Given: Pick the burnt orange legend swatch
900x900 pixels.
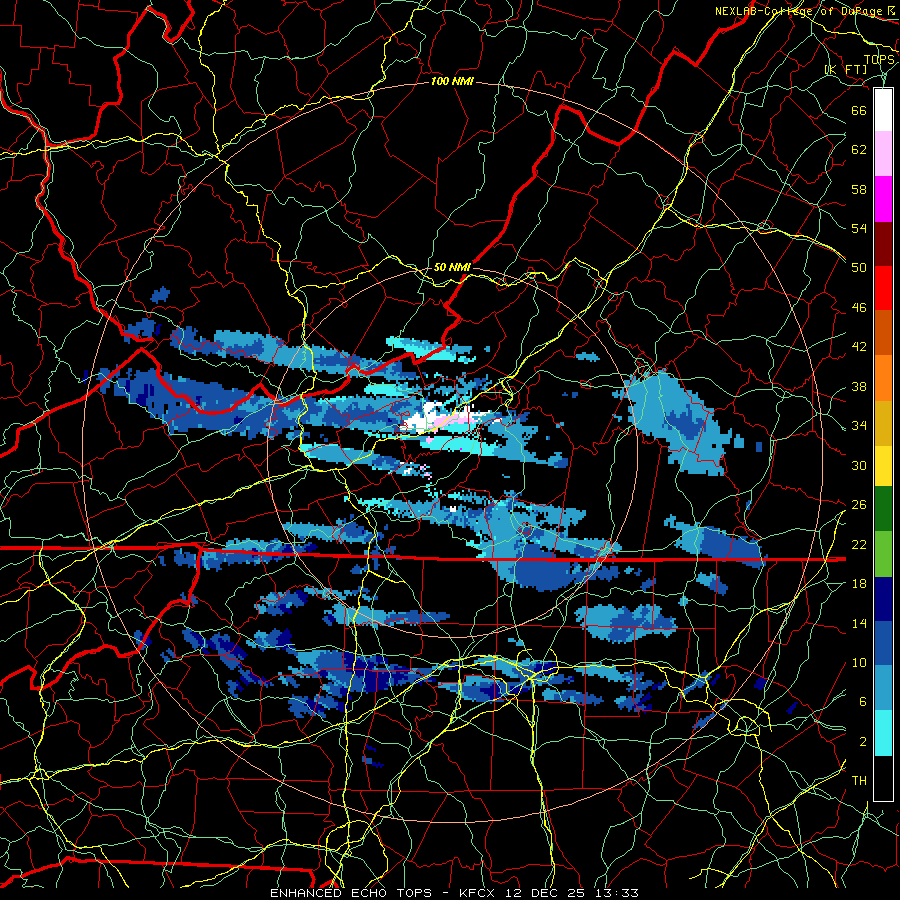Looking at the screenshot, I should (883, 333).
